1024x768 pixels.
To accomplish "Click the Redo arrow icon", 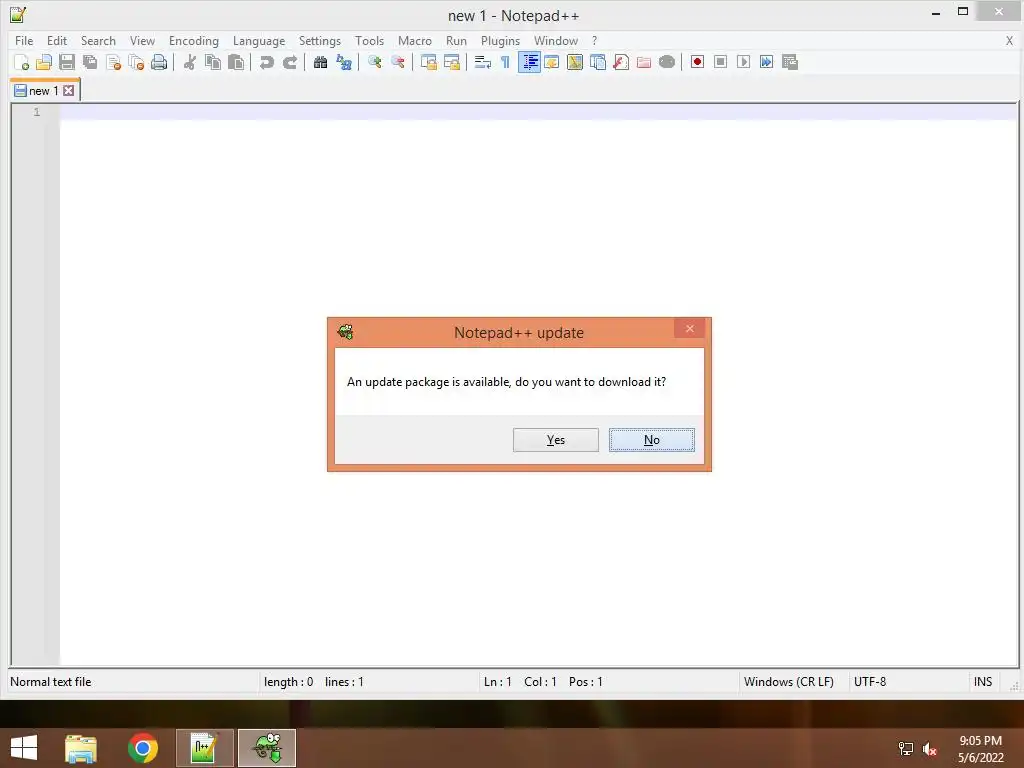I will coord(290,62).
